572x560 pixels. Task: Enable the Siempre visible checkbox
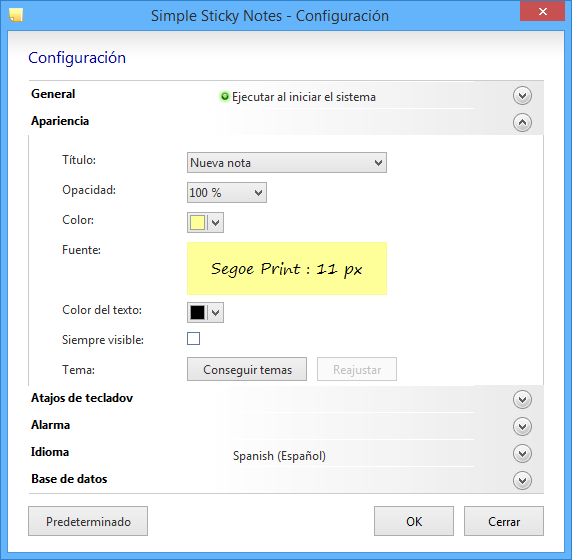click(193, 339)
